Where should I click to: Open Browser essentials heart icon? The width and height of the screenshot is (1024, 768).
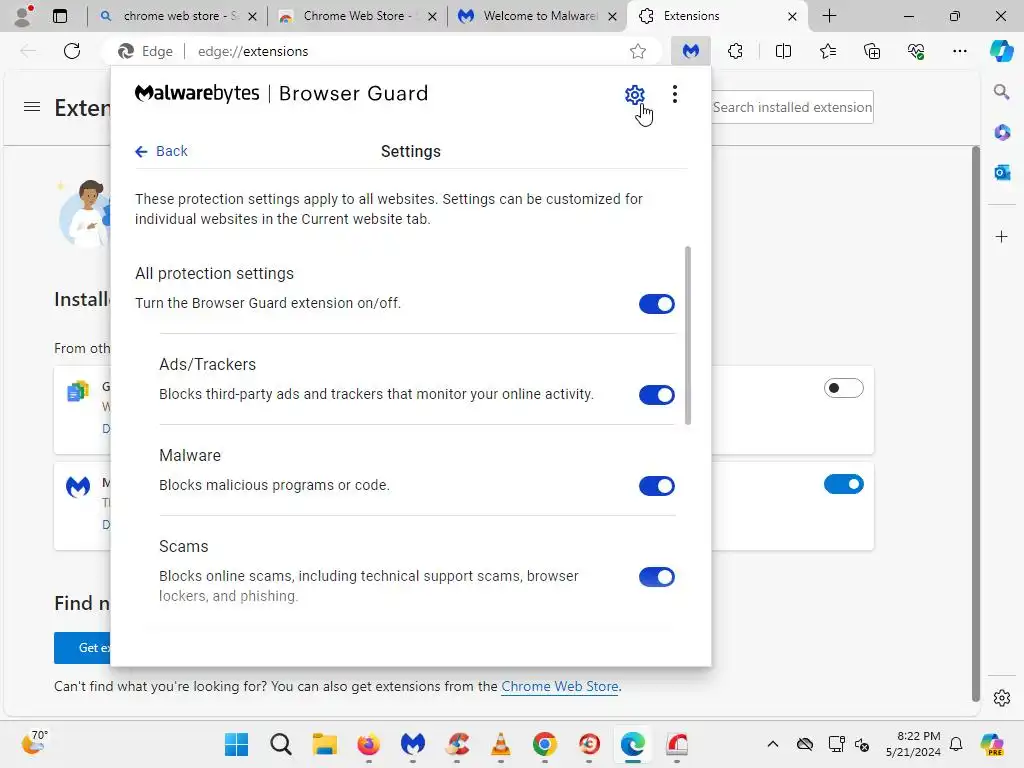click(916, 51)
